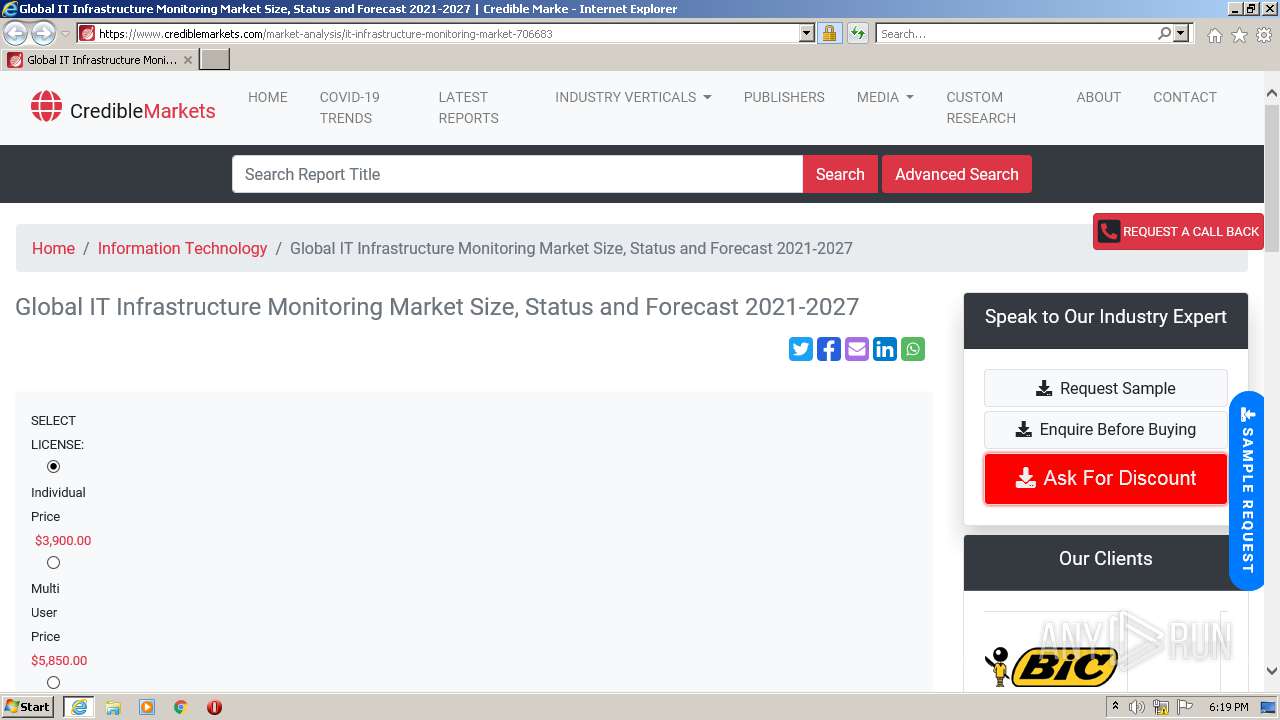Click the system clock showing 6:19 PM
Screen dimensions: 1280x720
[1228, 707]
